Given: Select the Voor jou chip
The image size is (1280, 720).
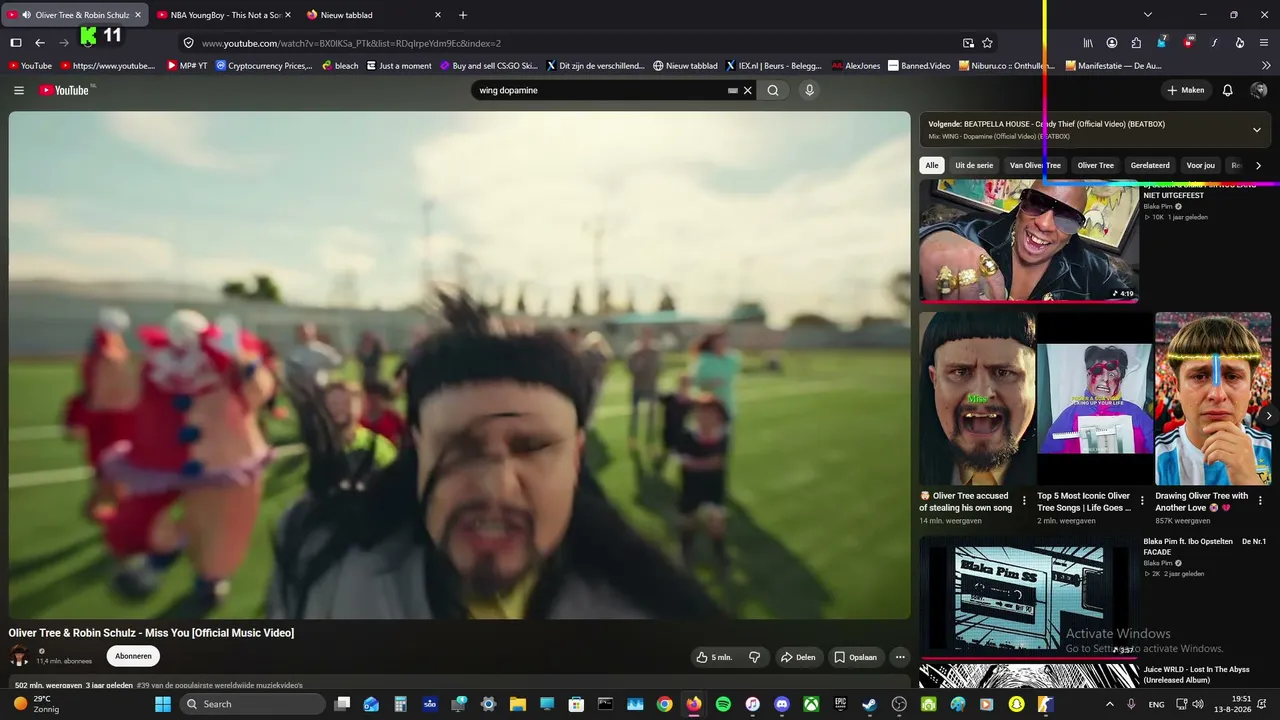Looking at the screenshot, I should tap(1201, 165).
